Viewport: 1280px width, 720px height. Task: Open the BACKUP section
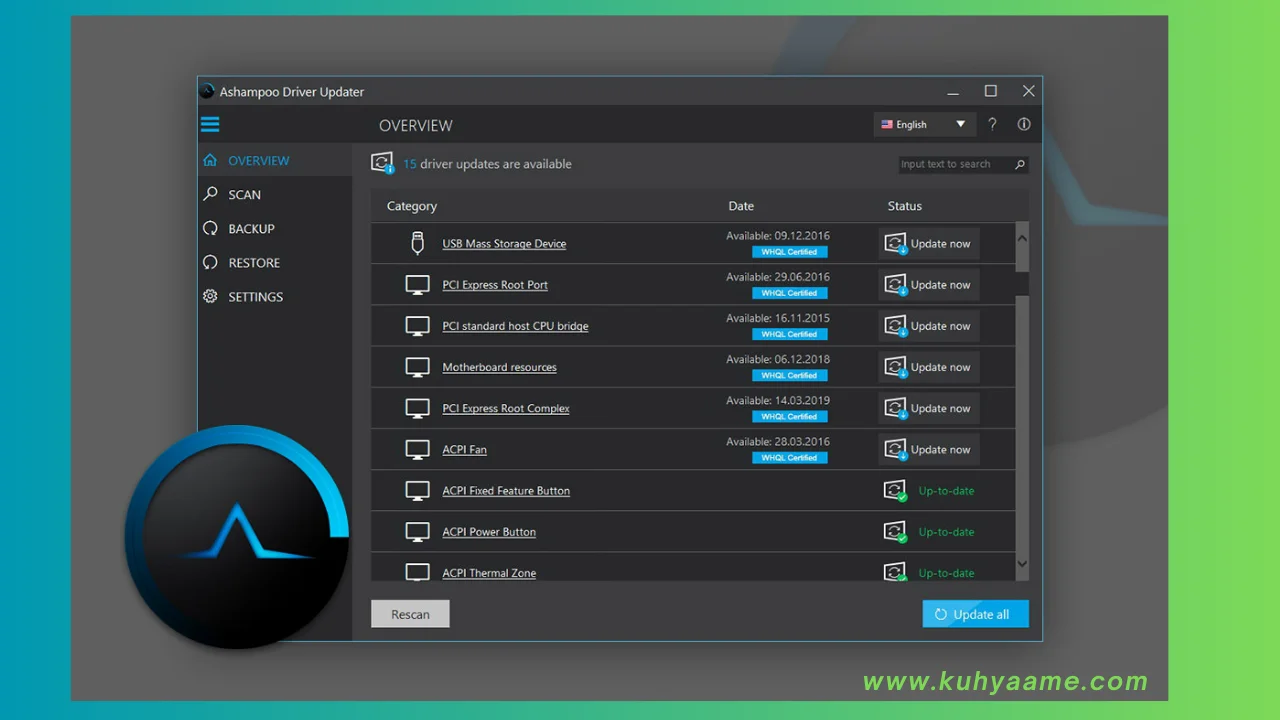pyautogui.click(x=251, y=228)
